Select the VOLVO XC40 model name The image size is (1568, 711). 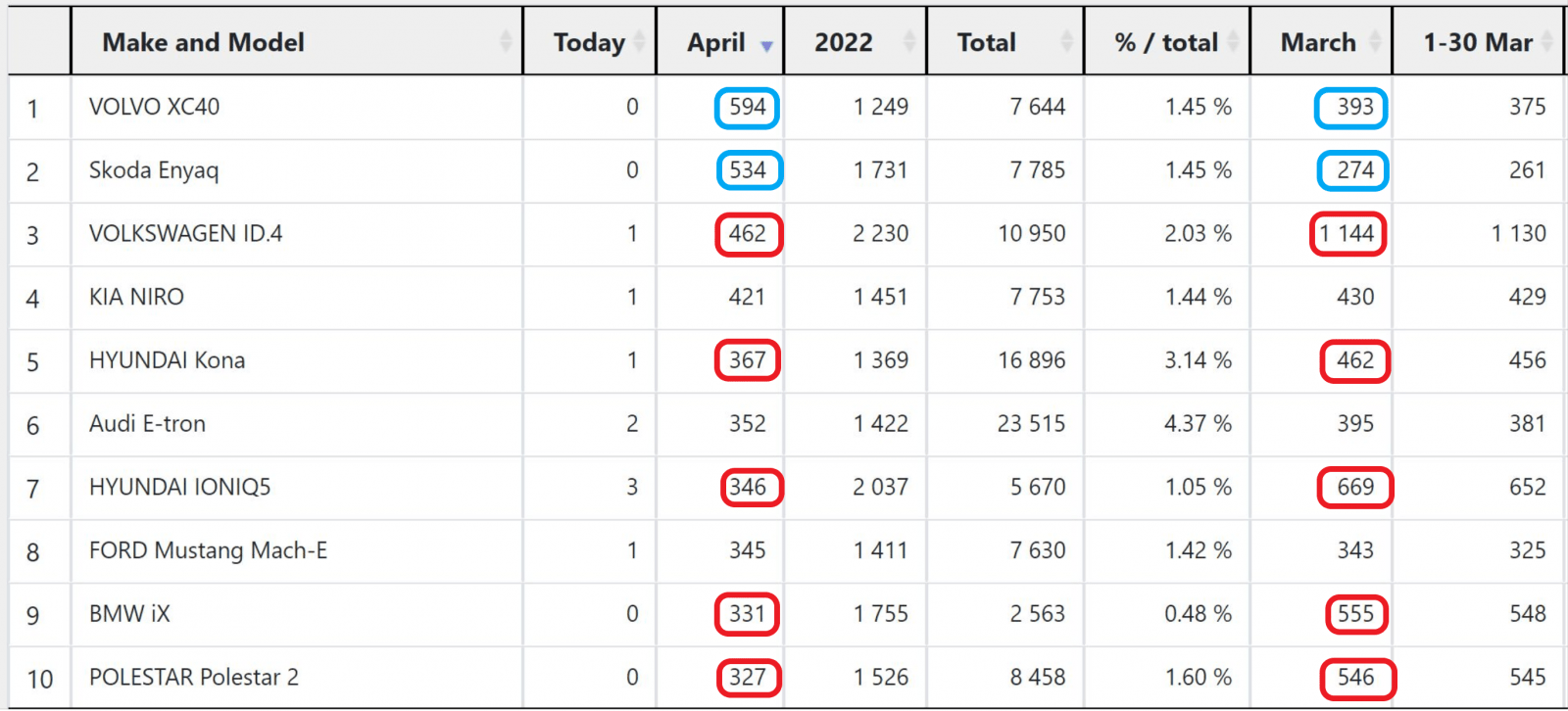(154, 107)
